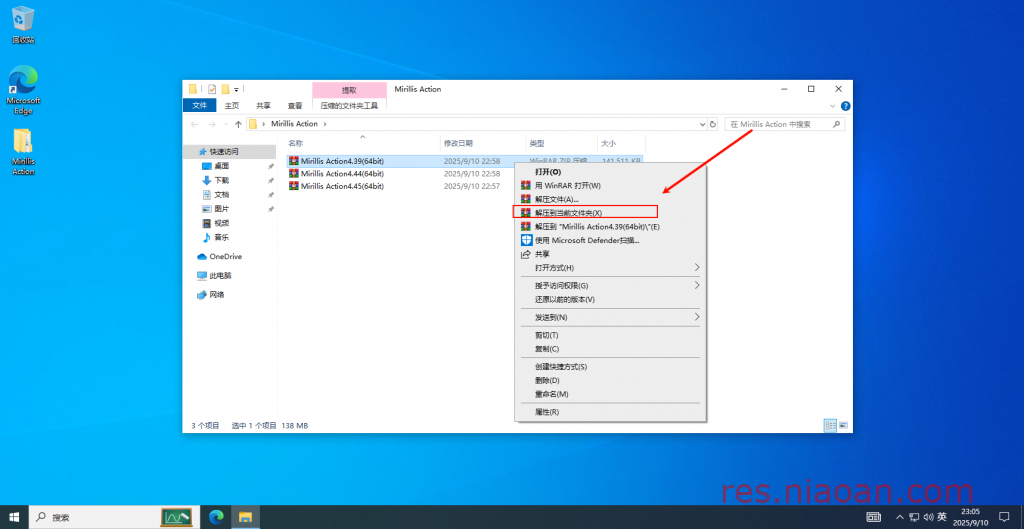Screen dimensions: 1024x529
Task: Open the touch keyboard tray icon
Action: click(872, 517)
